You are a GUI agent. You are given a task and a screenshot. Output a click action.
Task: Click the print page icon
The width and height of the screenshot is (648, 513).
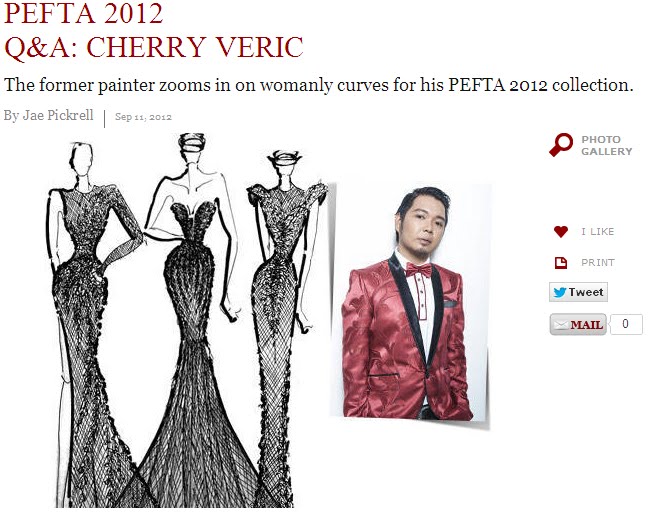pos(561,262)
